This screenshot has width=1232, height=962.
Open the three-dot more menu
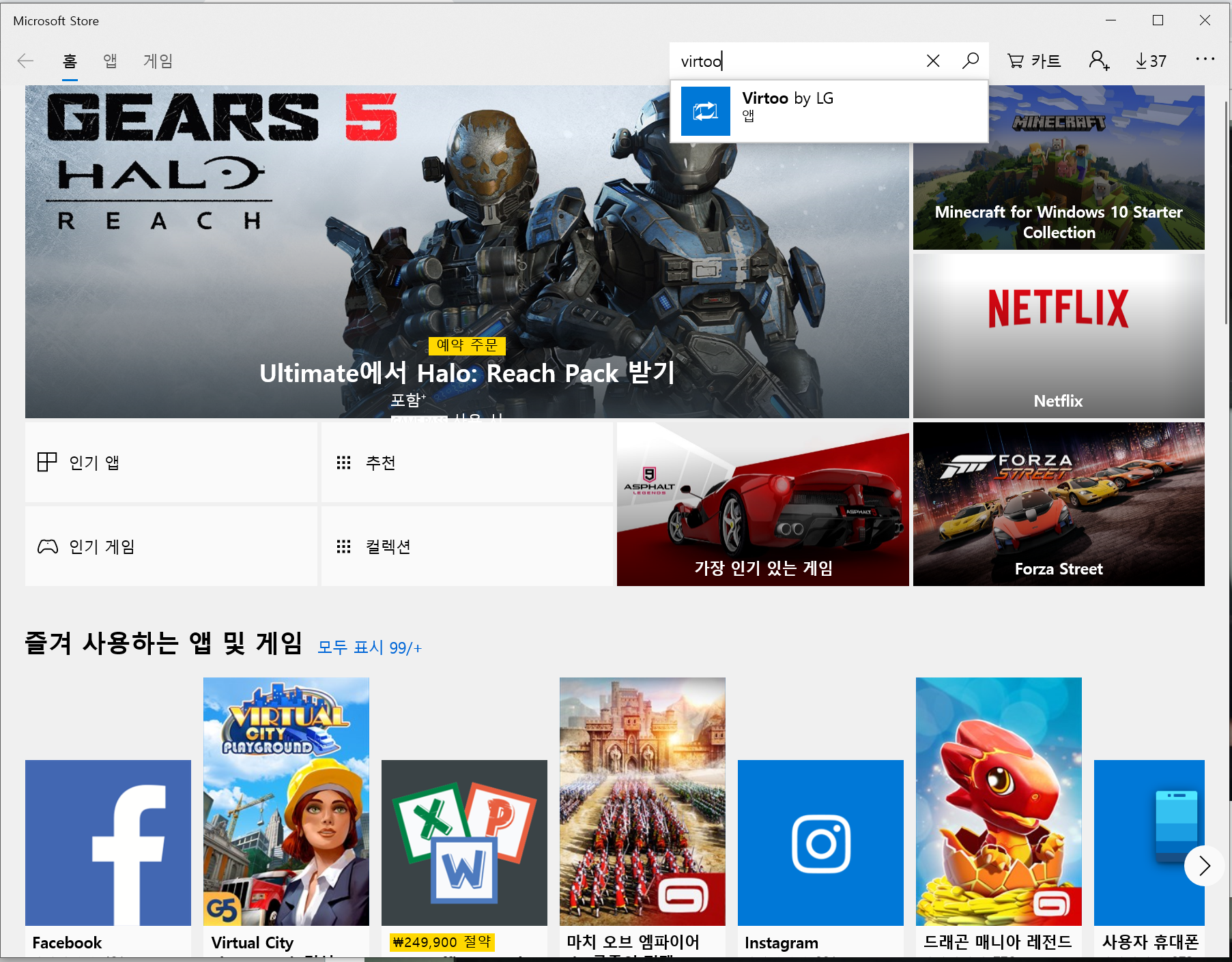[x=1205, y=60]
